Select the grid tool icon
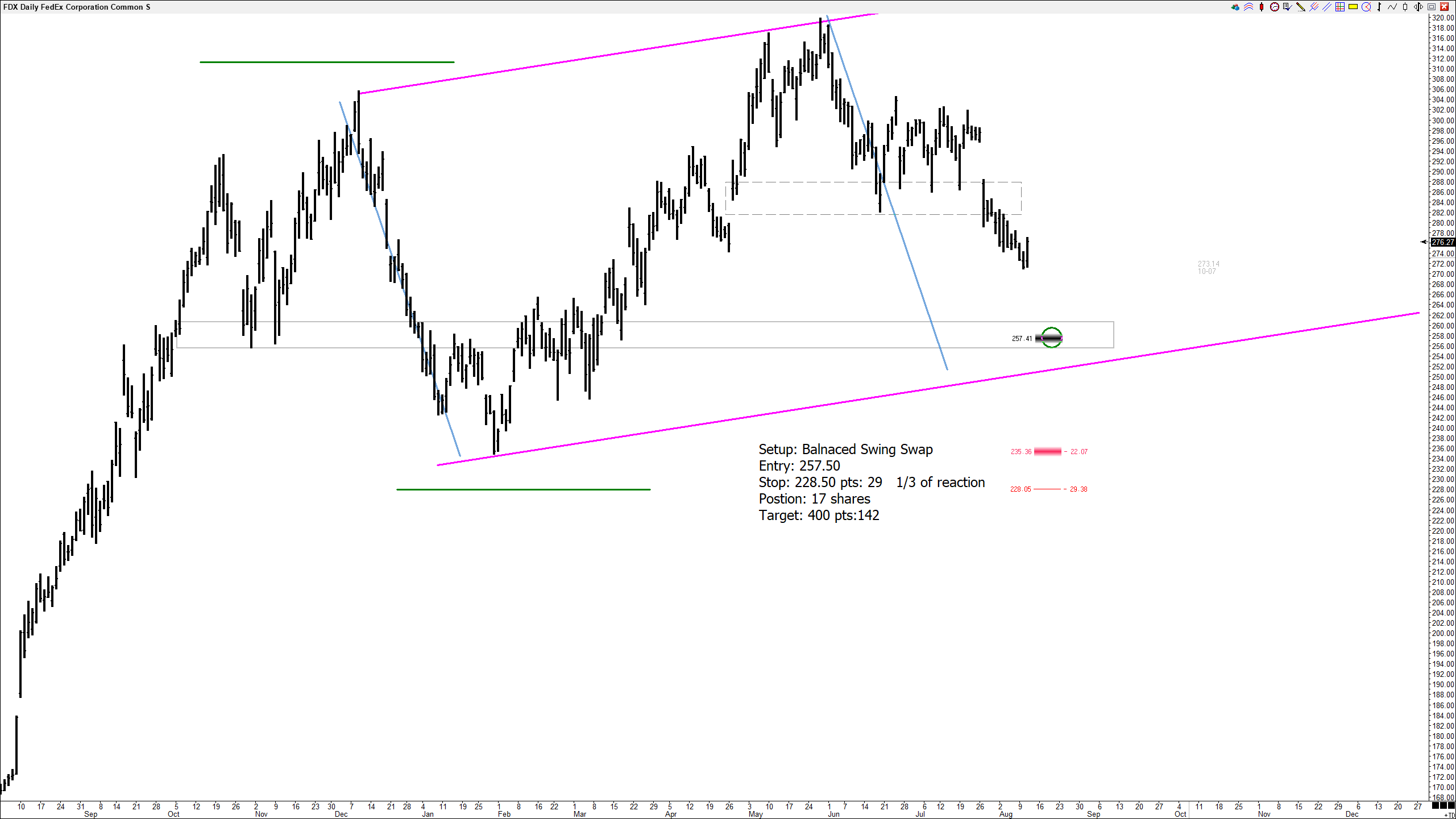This screenshot has height=819, width=1456. point(1340,7)
